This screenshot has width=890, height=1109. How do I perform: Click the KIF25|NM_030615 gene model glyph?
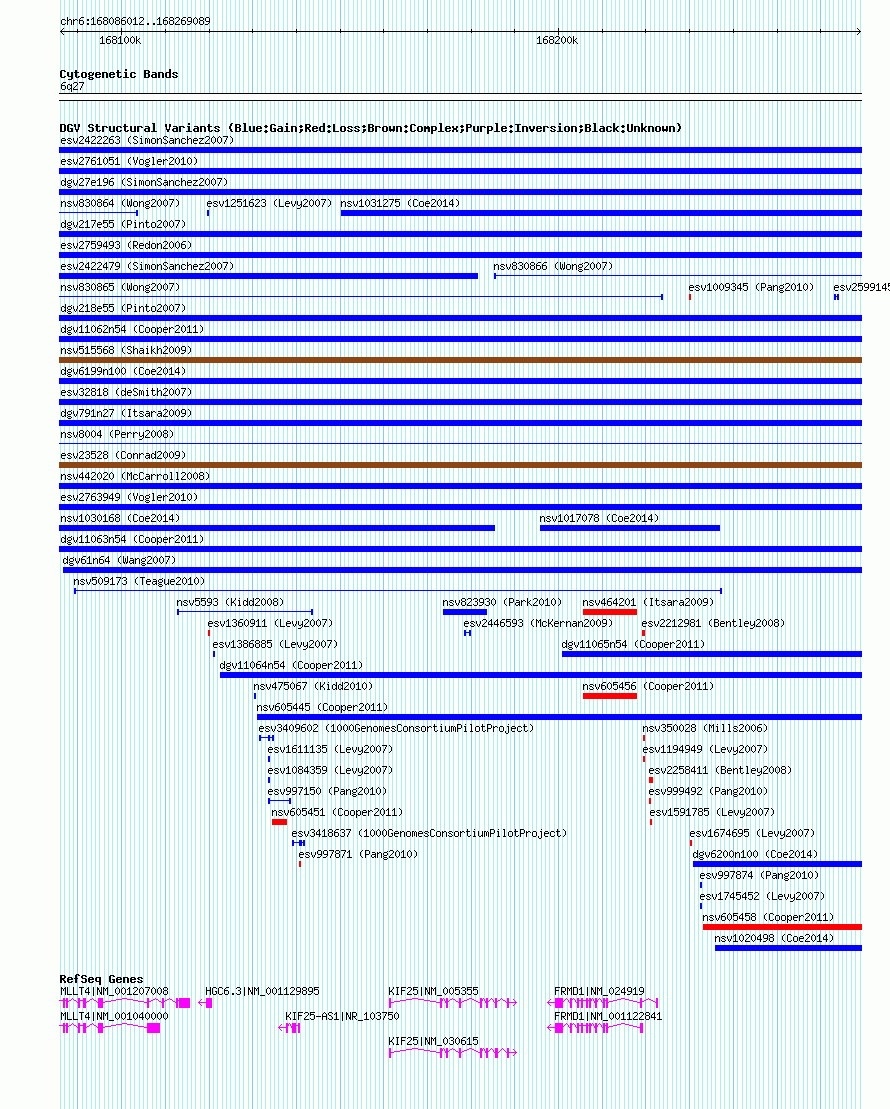click(453, 1053)
